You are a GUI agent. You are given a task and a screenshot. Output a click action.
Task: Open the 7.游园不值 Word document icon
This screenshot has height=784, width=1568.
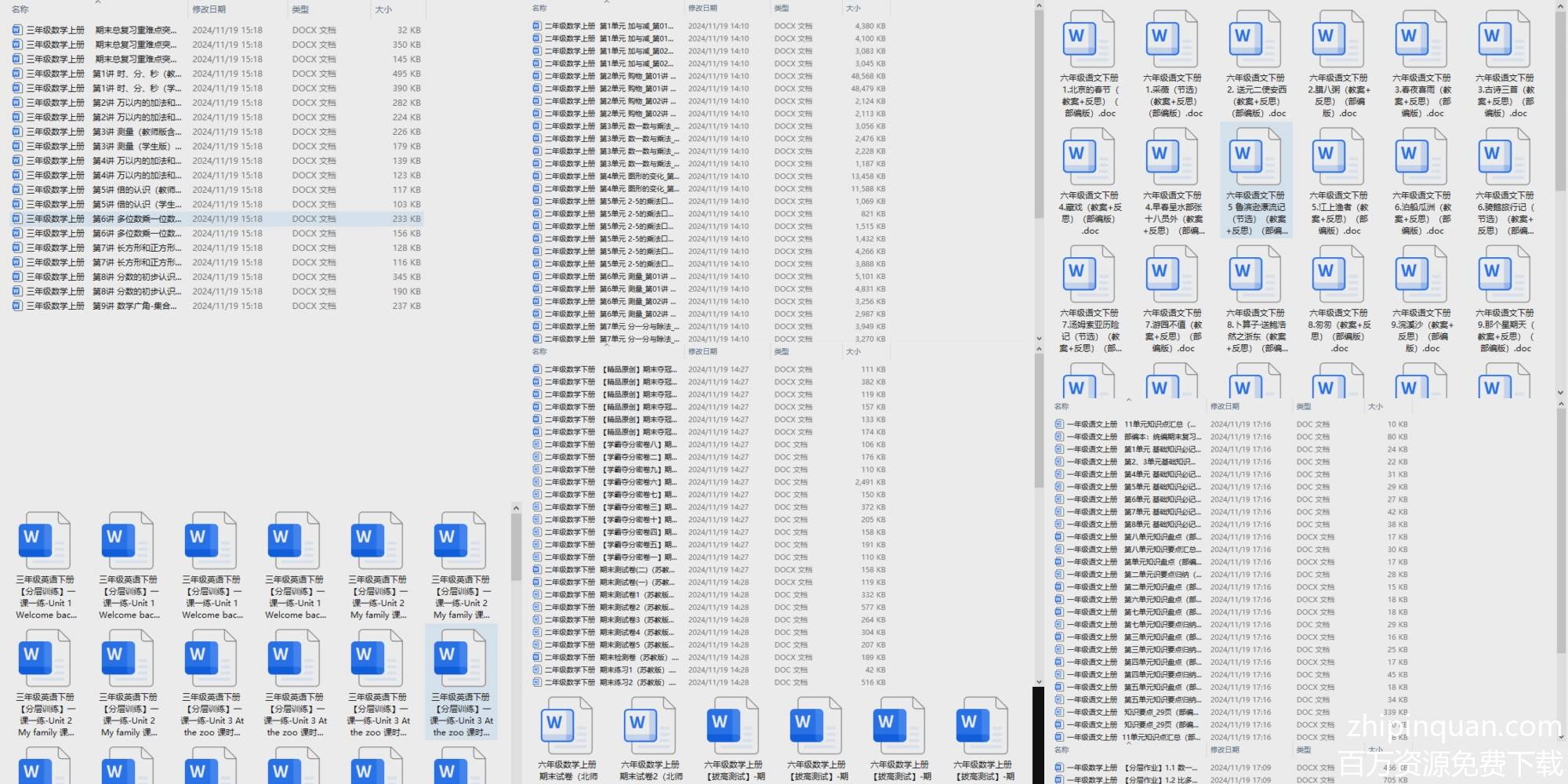pos(1171,276)
